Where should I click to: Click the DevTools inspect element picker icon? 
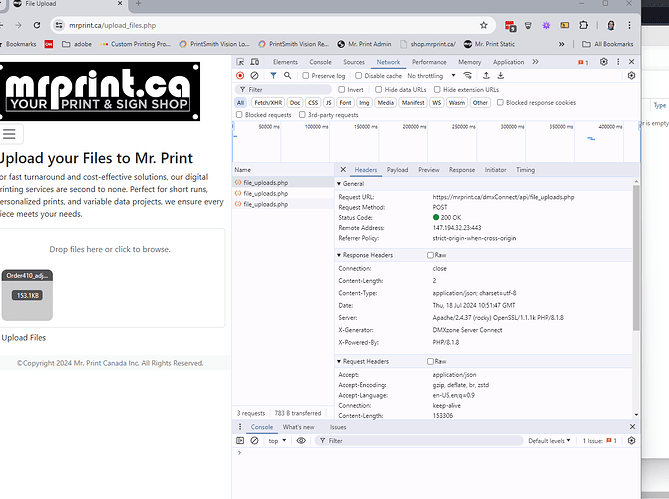240,62
